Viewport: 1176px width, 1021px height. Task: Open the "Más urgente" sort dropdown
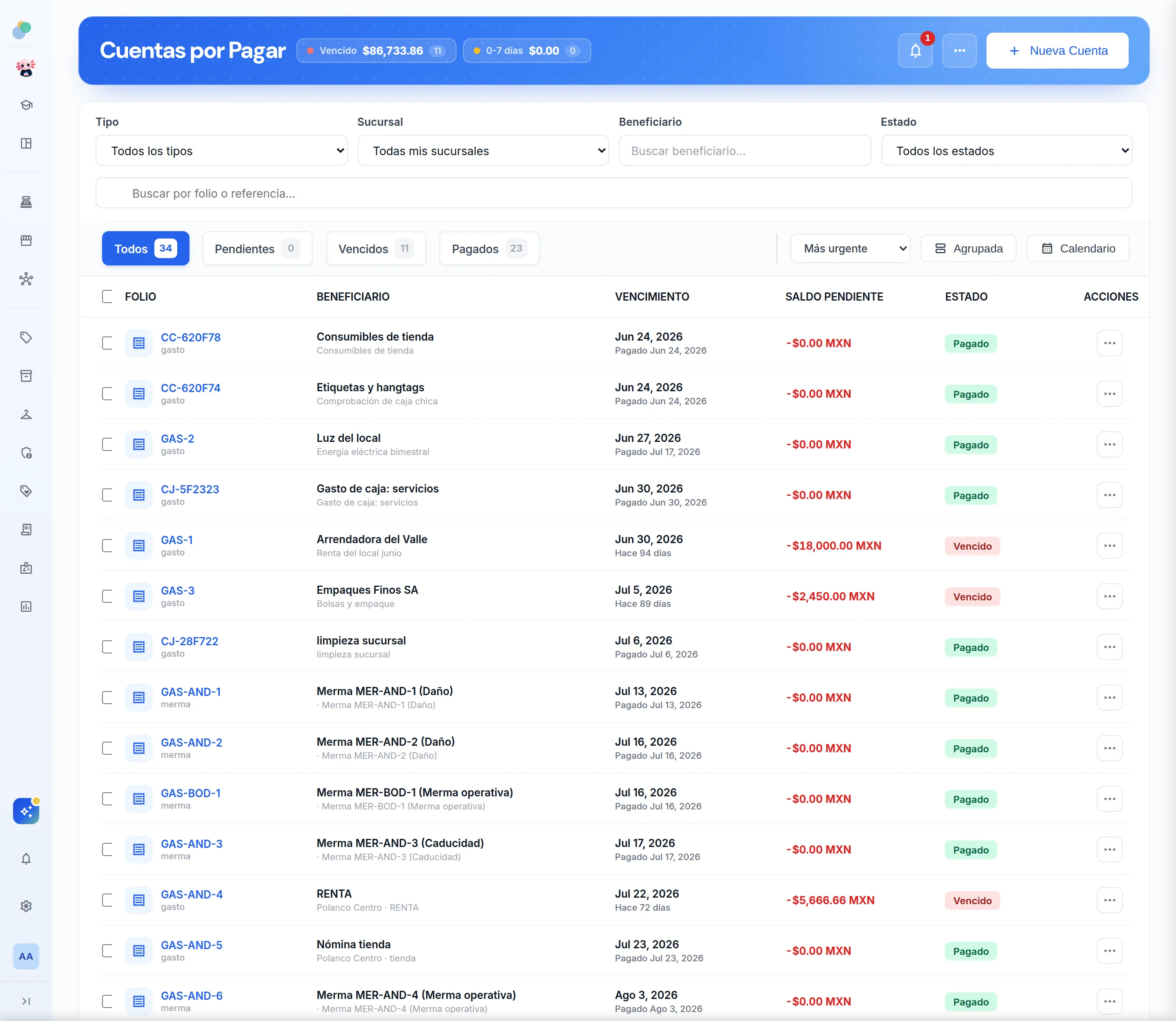tap(850, 248)
